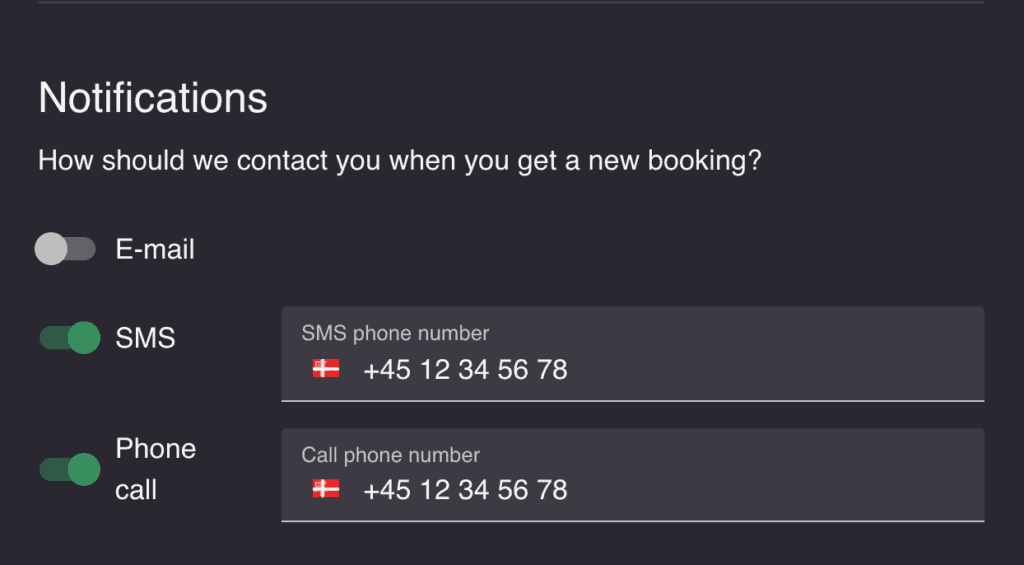Viewport: 1024px width, 565px height.
Task: Open country selector for Call phone number
Action: tap(326, 489)
